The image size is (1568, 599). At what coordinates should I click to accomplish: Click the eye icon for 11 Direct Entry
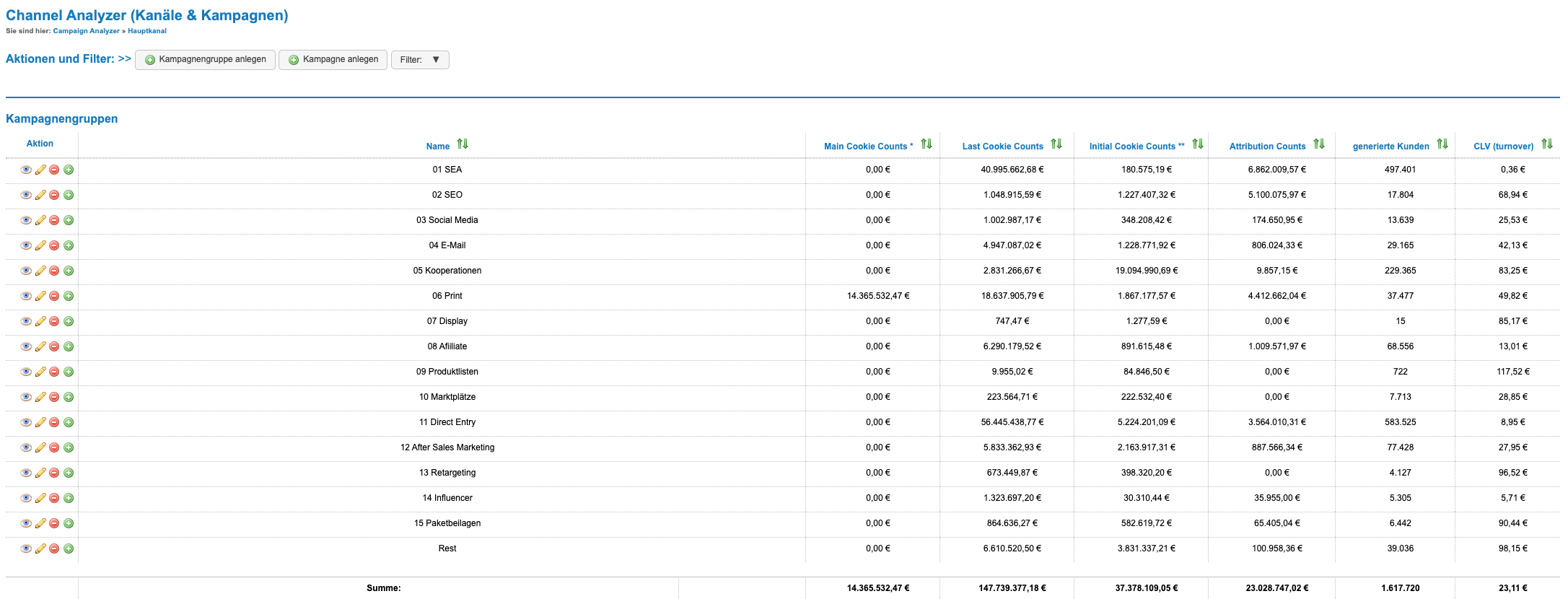(26, 422)
